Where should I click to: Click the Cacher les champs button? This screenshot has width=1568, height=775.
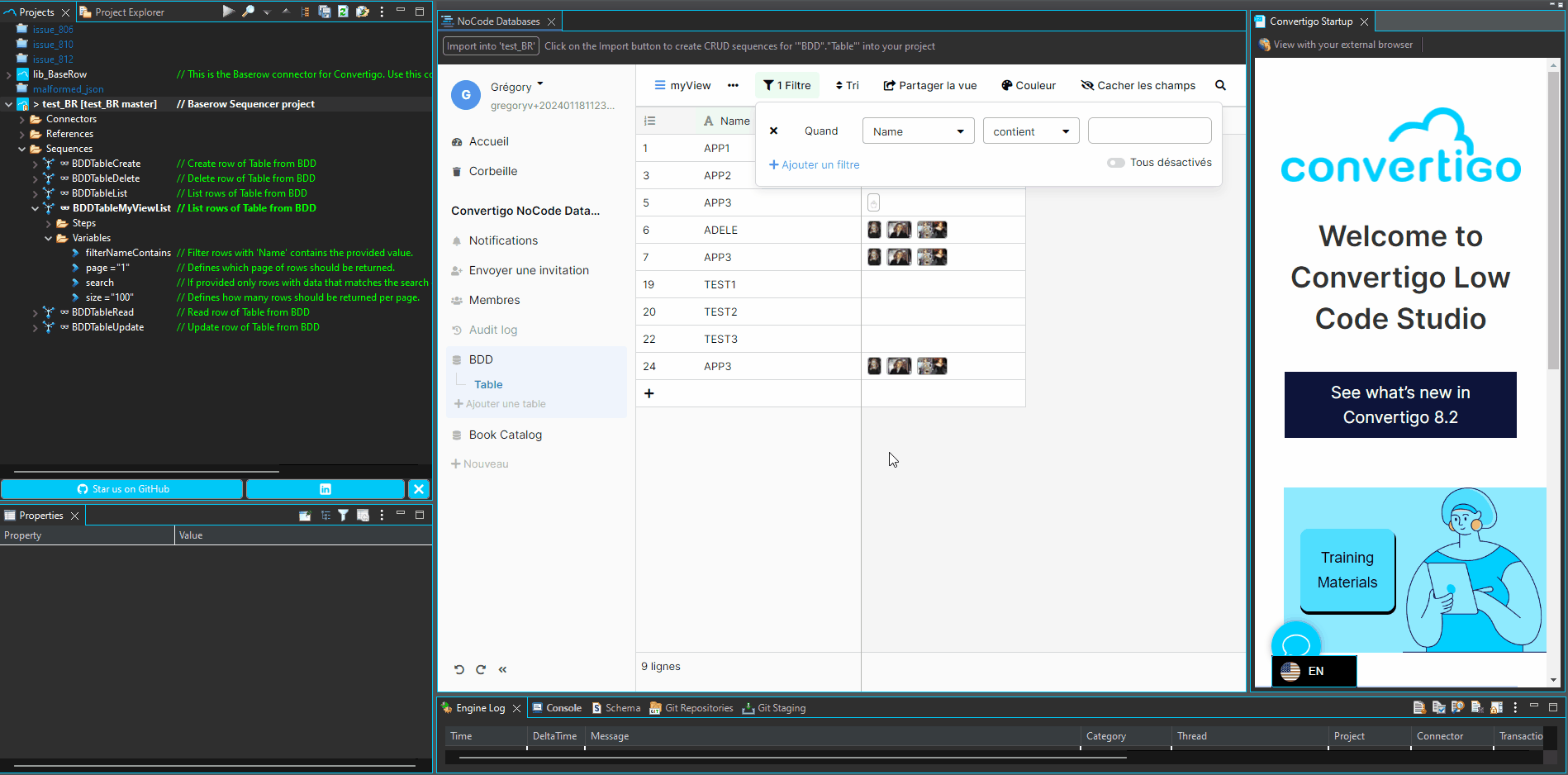coord(1138,85)
